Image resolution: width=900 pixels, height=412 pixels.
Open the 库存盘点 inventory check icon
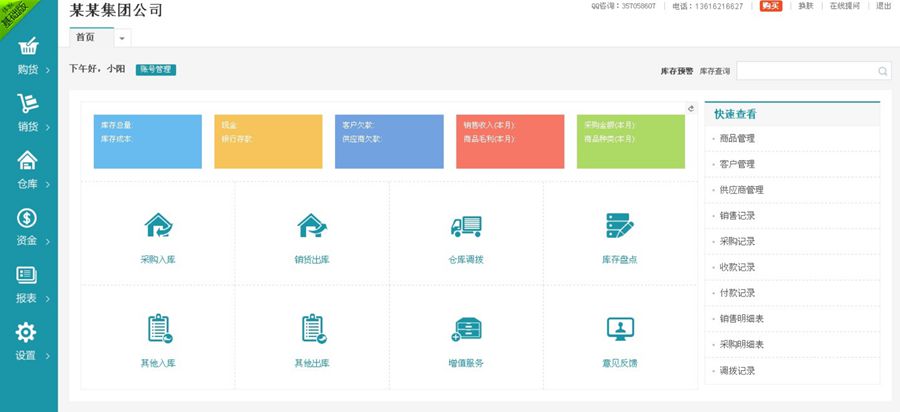[620, 227]
